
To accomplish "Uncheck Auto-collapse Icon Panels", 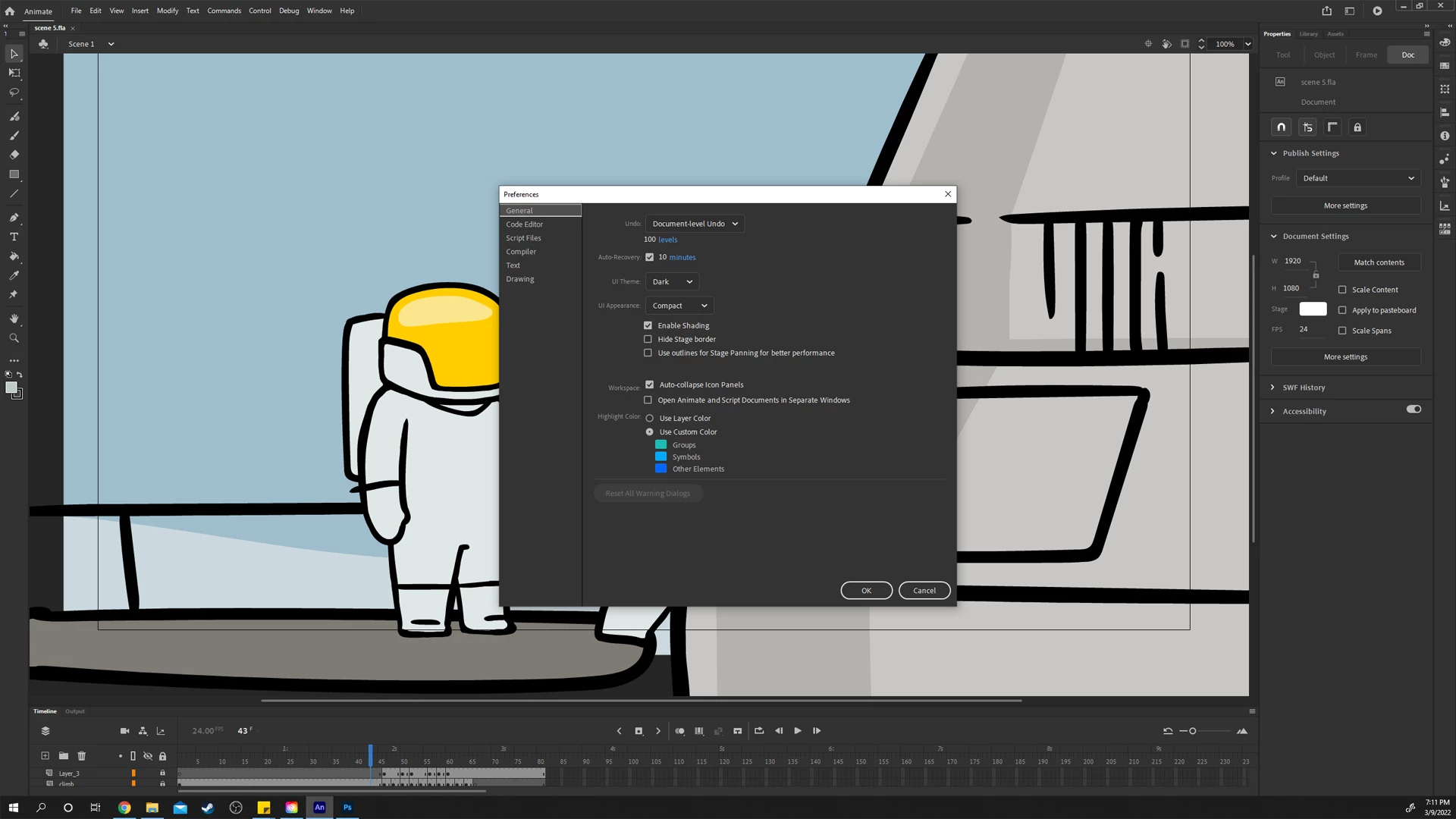I will pos(649,384).
